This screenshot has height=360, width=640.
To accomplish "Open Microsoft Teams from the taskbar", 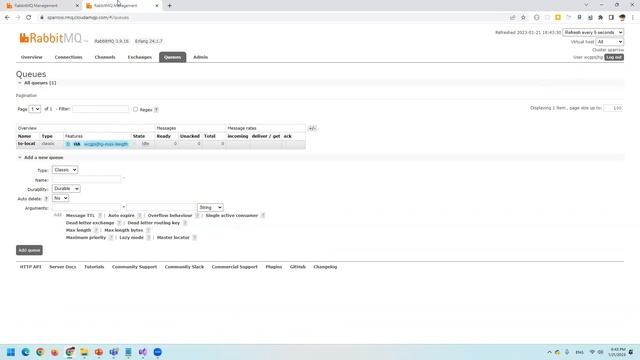I will tap(113, 352).
